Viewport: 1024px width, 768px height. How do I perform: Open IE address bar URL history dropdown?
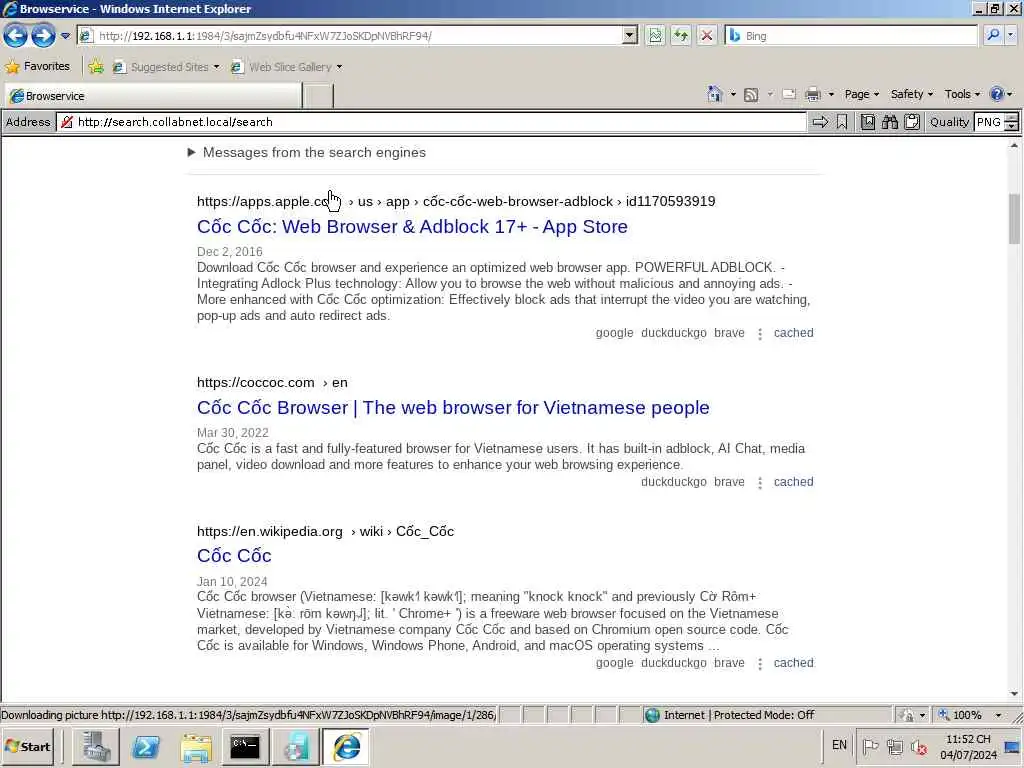[x=630, y=35]
